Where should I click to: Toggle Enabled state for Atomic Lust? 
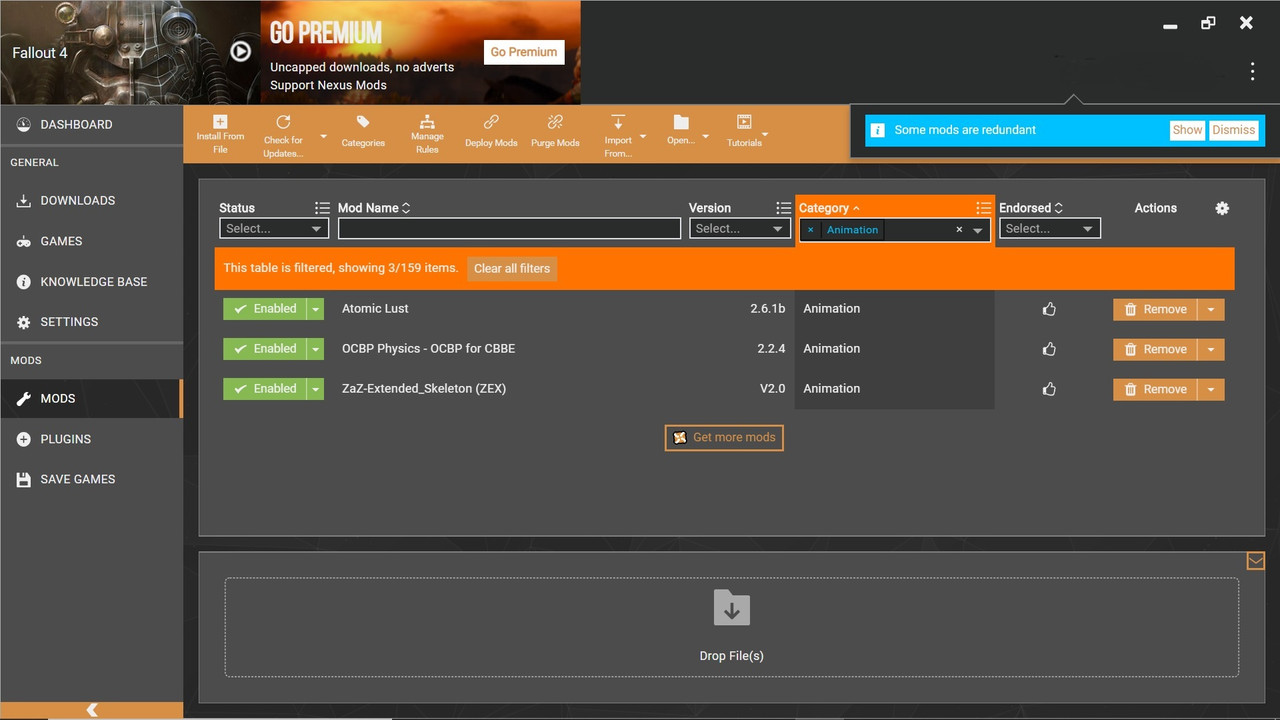click(265, 309)
